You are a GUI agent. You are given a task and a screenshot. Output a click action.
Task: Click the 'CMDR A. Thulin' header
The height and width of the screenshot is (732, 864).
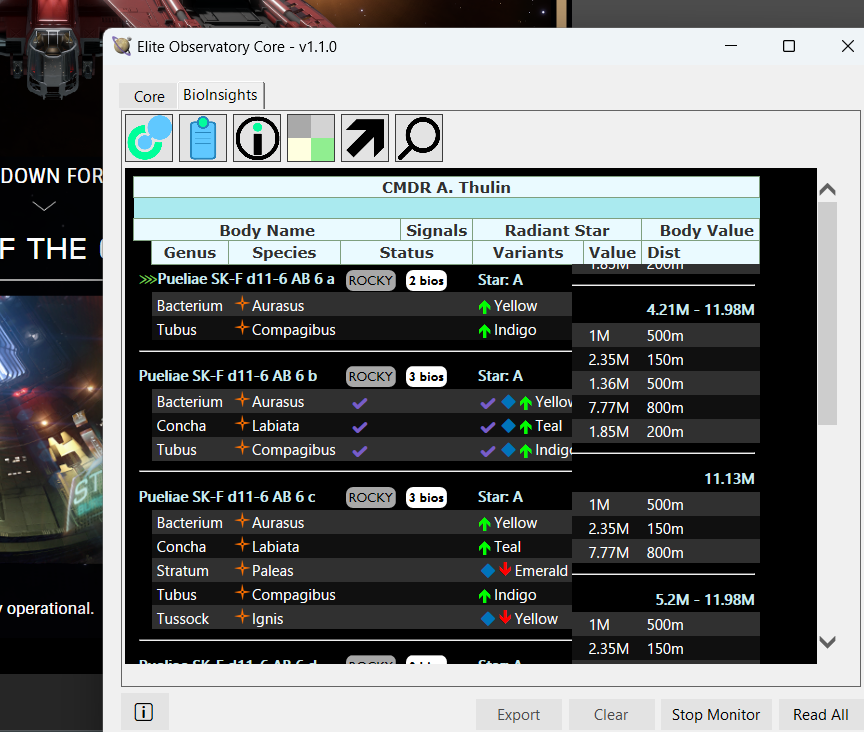pos(446,187)
